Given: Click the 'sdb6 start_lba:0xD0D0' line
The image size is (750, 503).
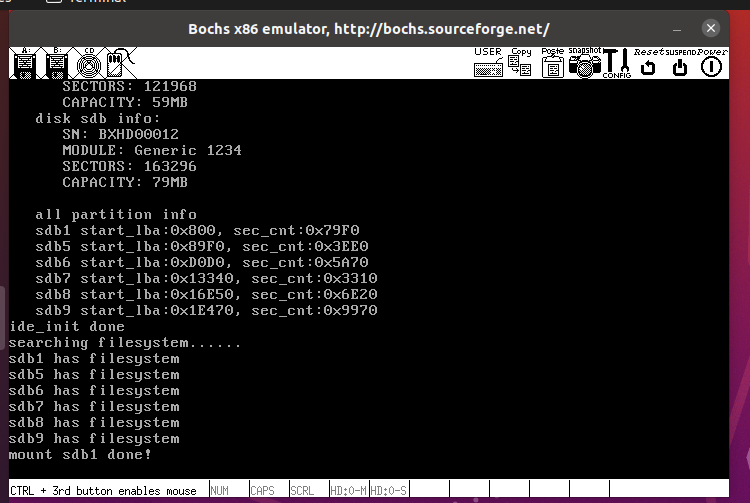Looking at the screenshot, I should click(202, 262).
